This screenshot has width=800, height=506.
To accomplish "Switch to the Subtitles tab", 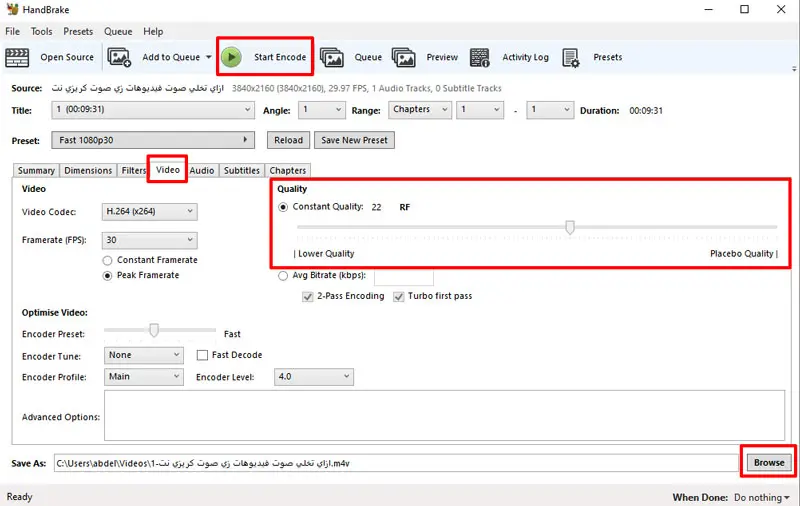I will (x=242, y=170).
